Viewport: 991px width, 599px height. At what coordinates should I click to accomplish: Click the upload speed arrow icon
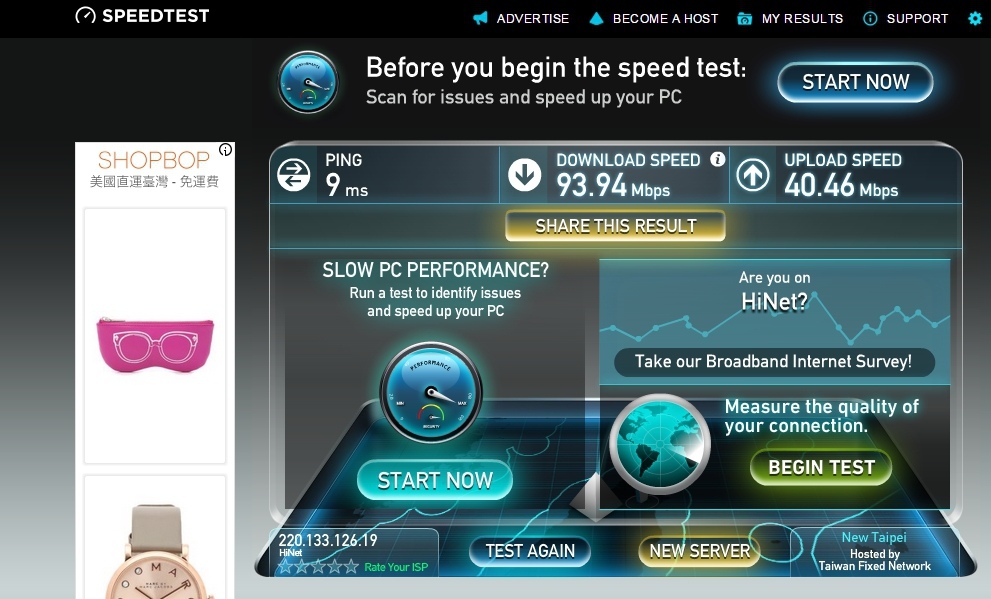[x=753, y=175]
